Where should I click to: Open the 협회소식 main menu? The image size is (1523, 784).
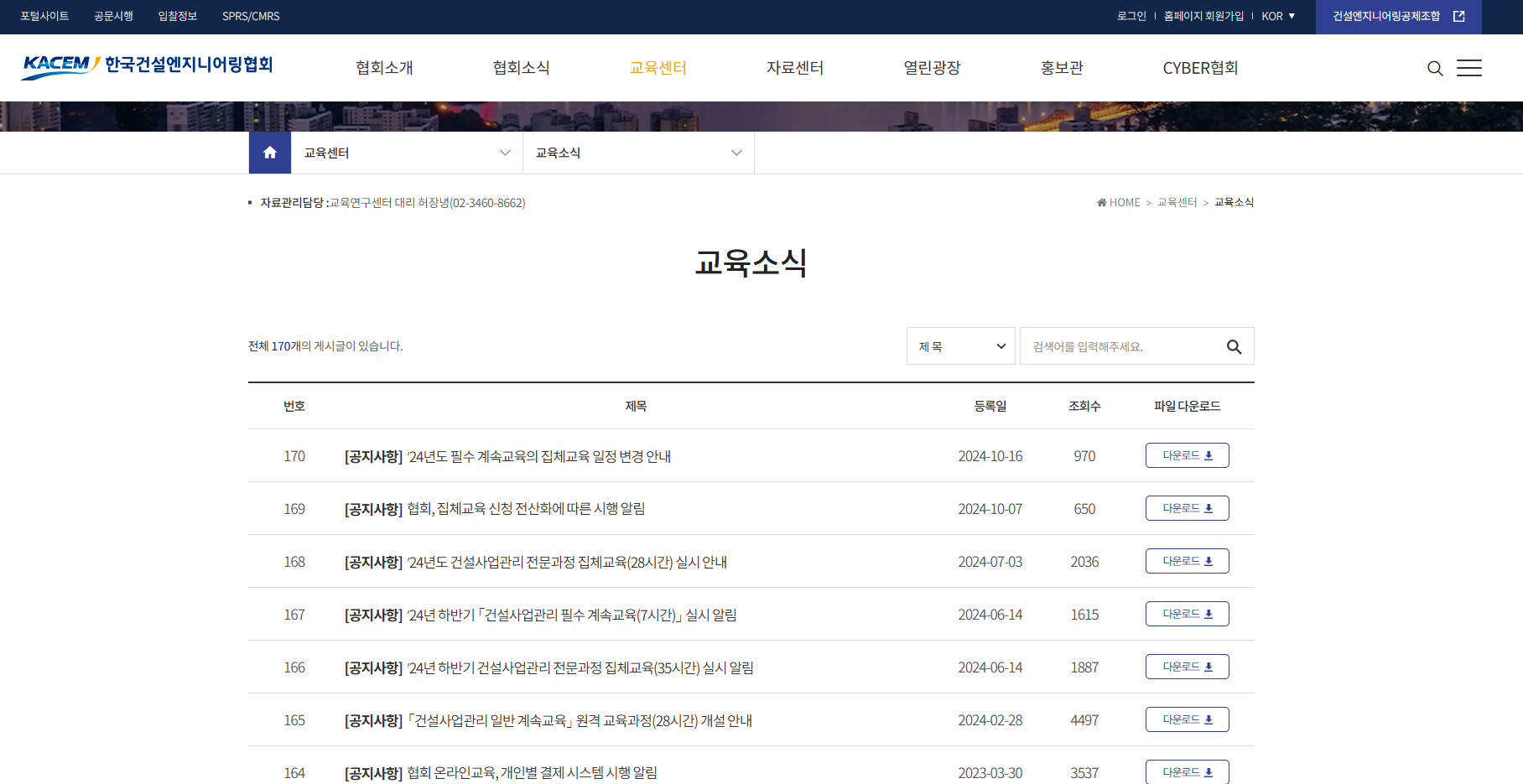coord(521,68)
